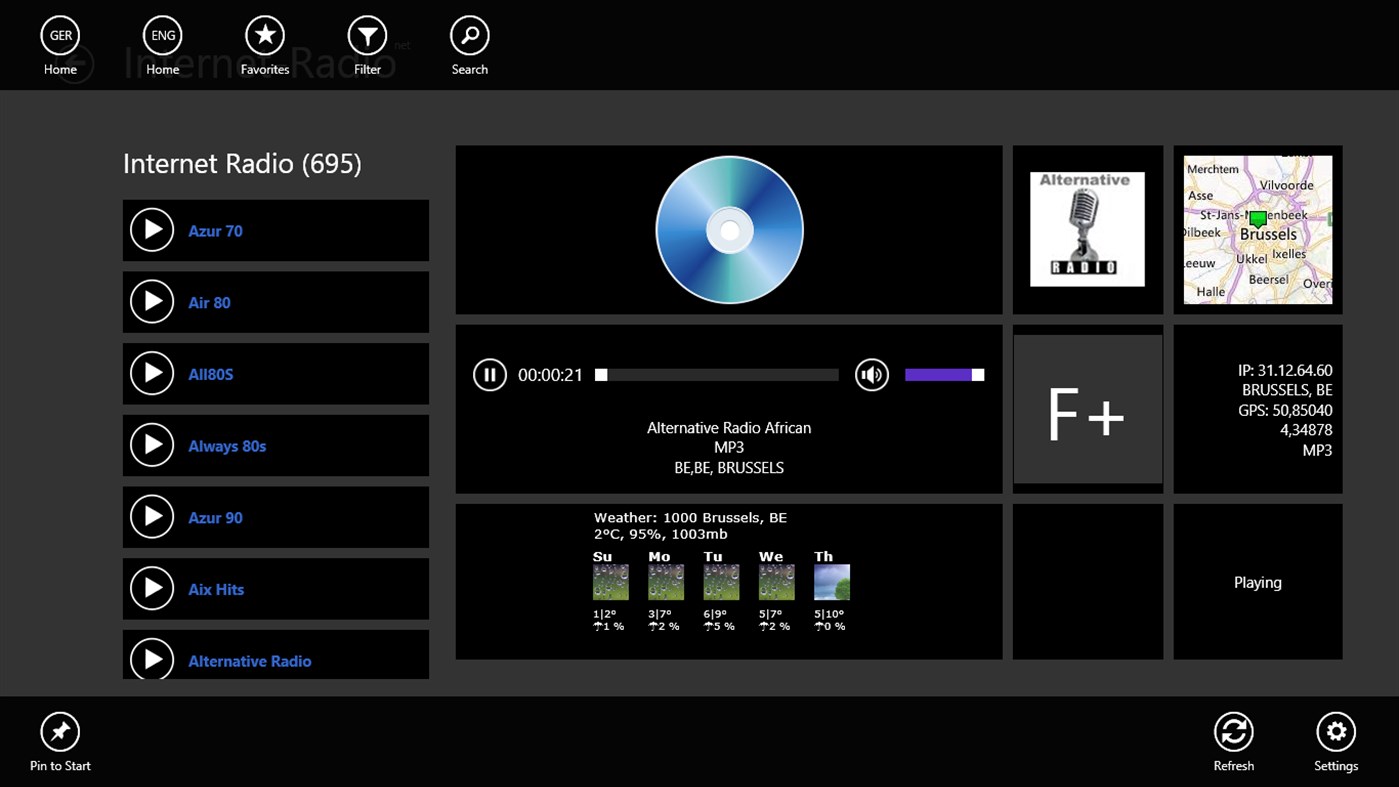
Task: Open the Search for radio stations
Action: click(x=469, y=40)
